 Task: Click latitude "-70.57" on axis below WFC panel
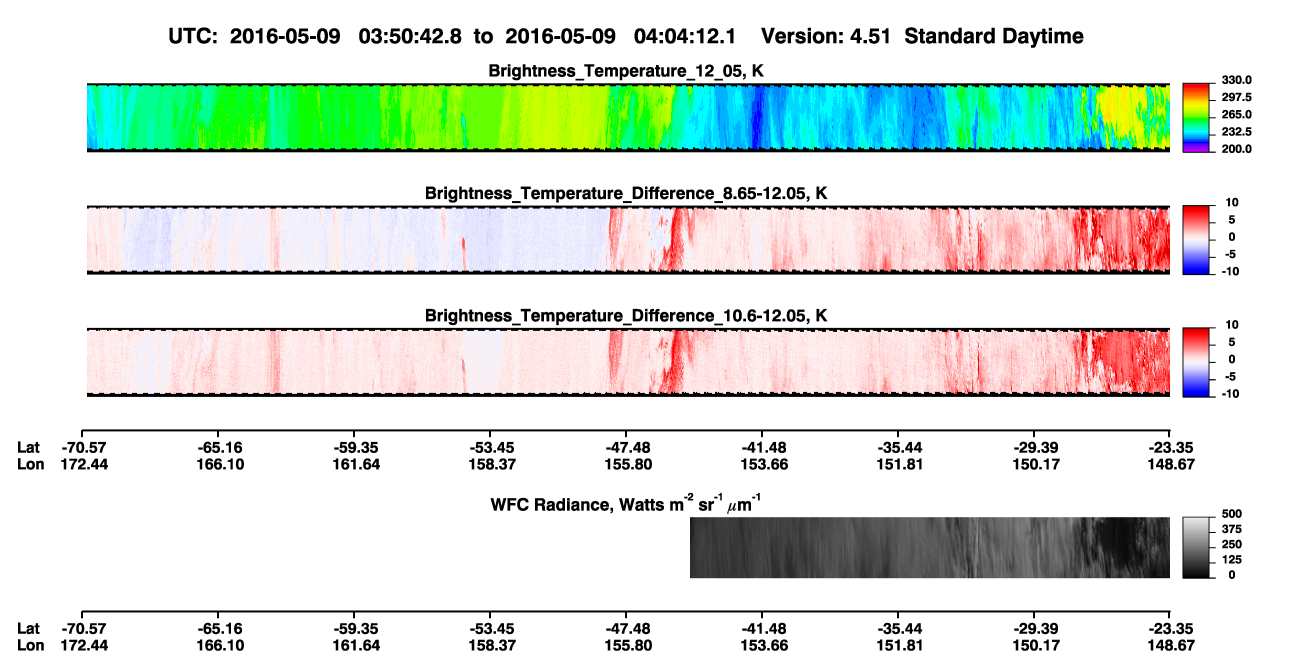(84, 629)
